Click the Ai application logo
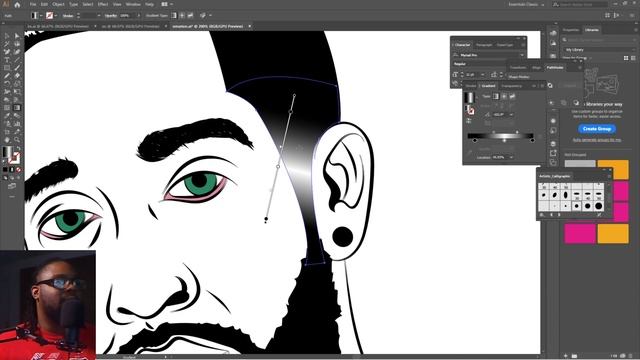Viewport: 640px width, 360px height. click(x=5, y=4)
